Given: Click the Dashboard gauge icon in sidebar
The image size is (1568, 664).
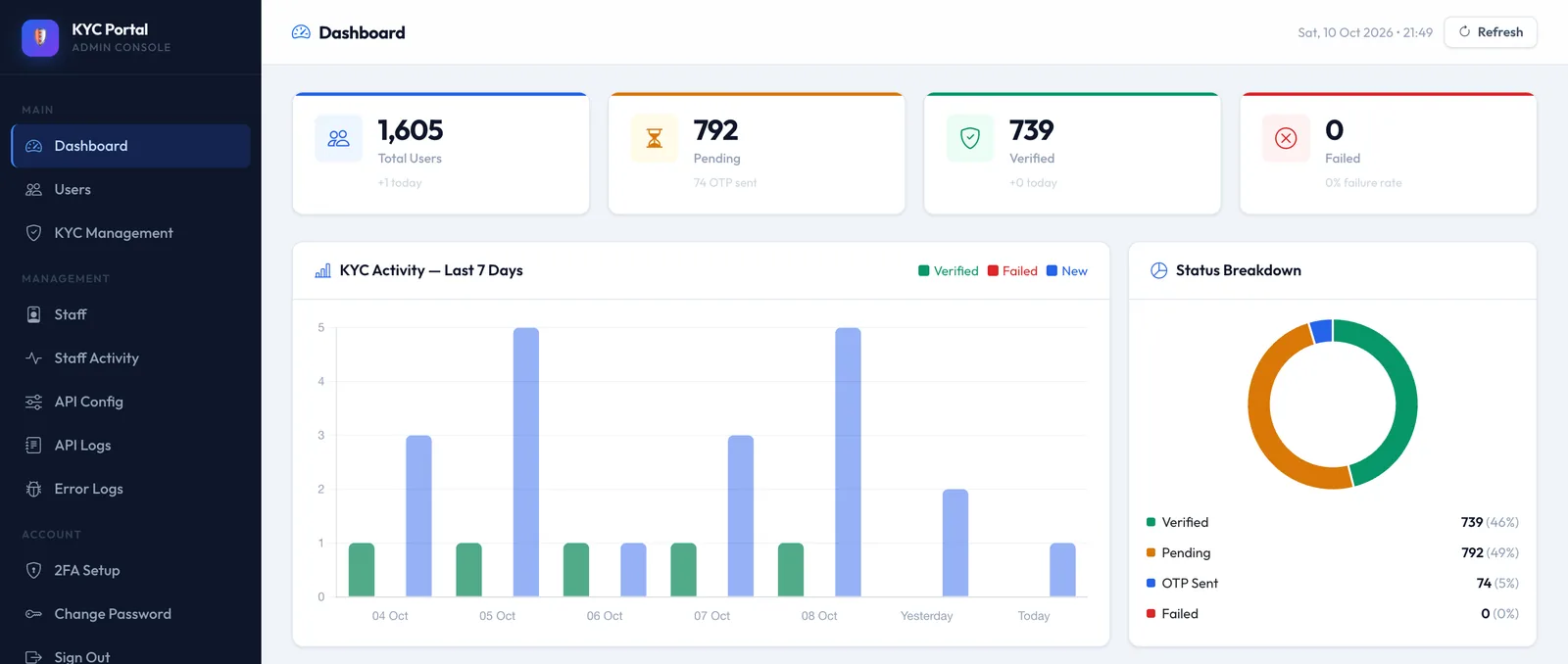Looking at the screenshot, I should coord(34,146).
